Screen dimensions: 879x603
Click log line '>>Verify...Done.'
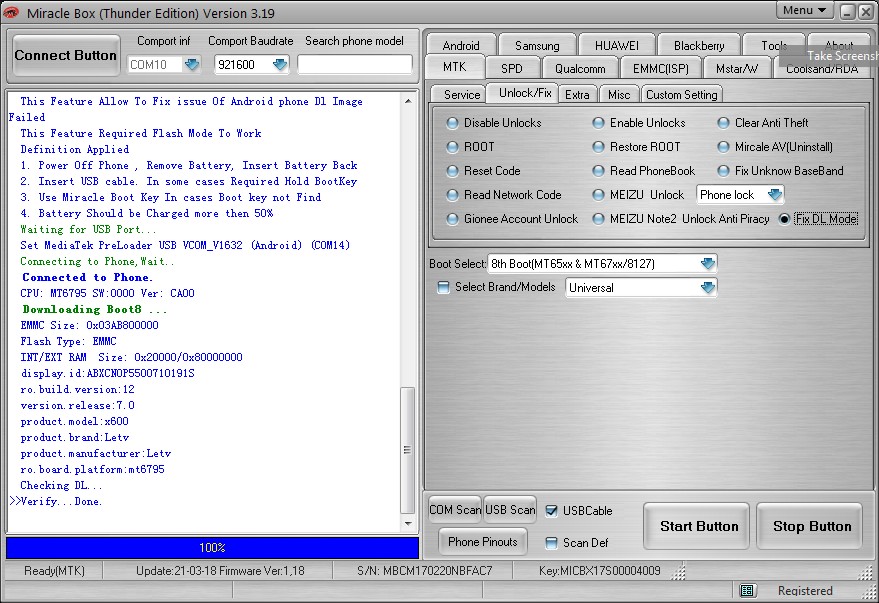point(55,502)
